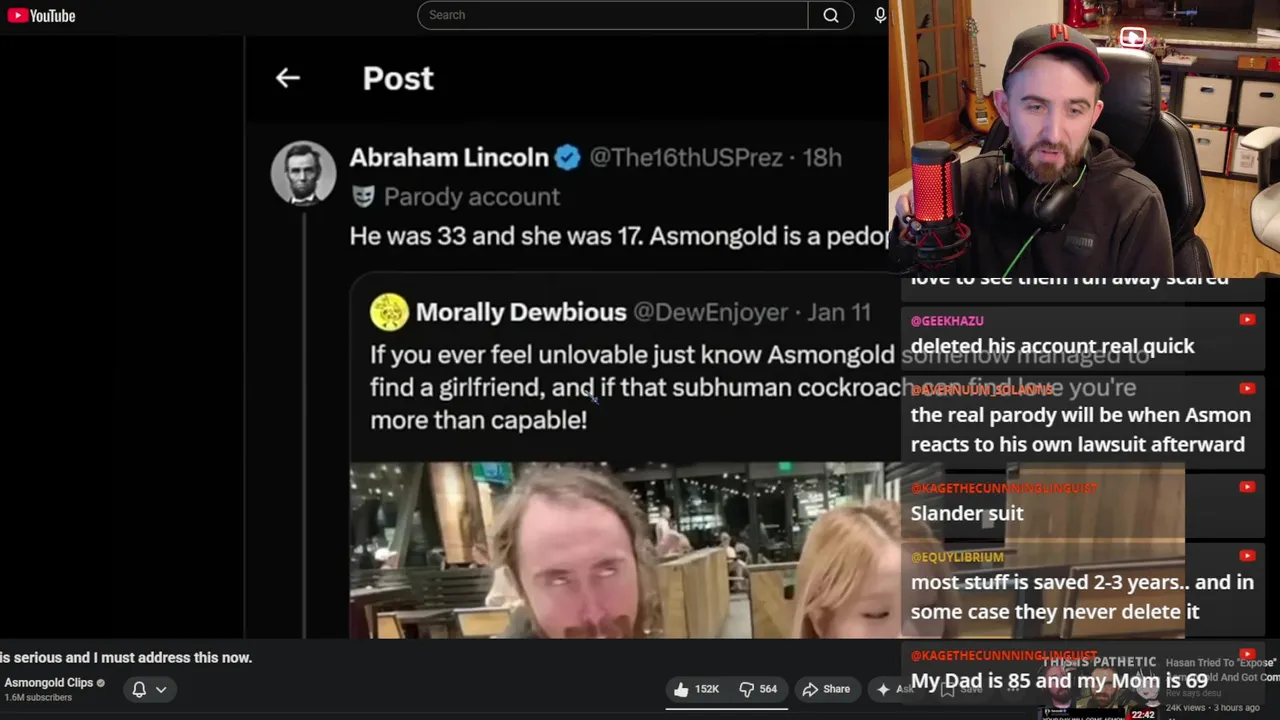
Task: Open the @The16thUSPrez handle
Action: (686, 158)
